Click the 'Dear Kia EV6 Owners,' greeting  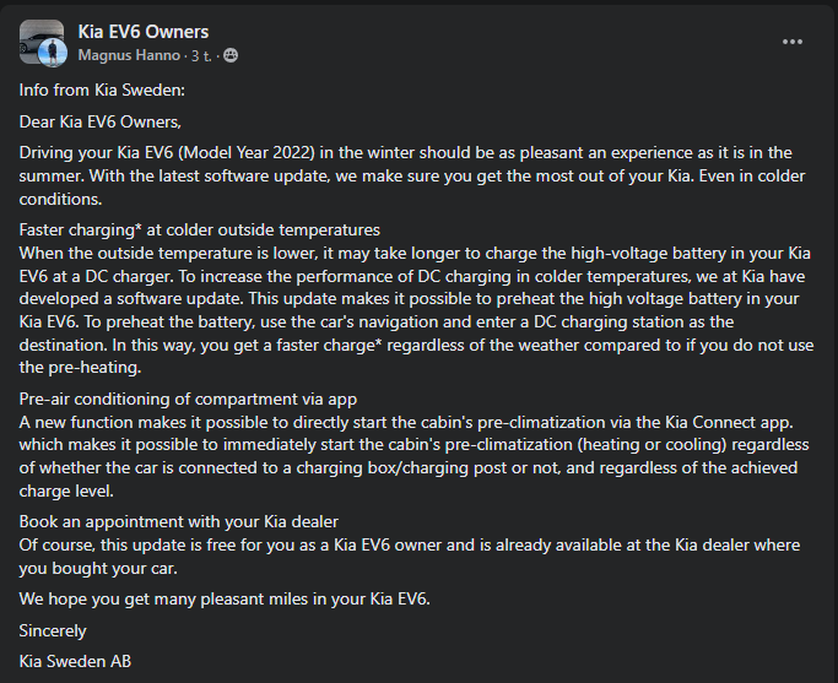(x=100, y=122)
